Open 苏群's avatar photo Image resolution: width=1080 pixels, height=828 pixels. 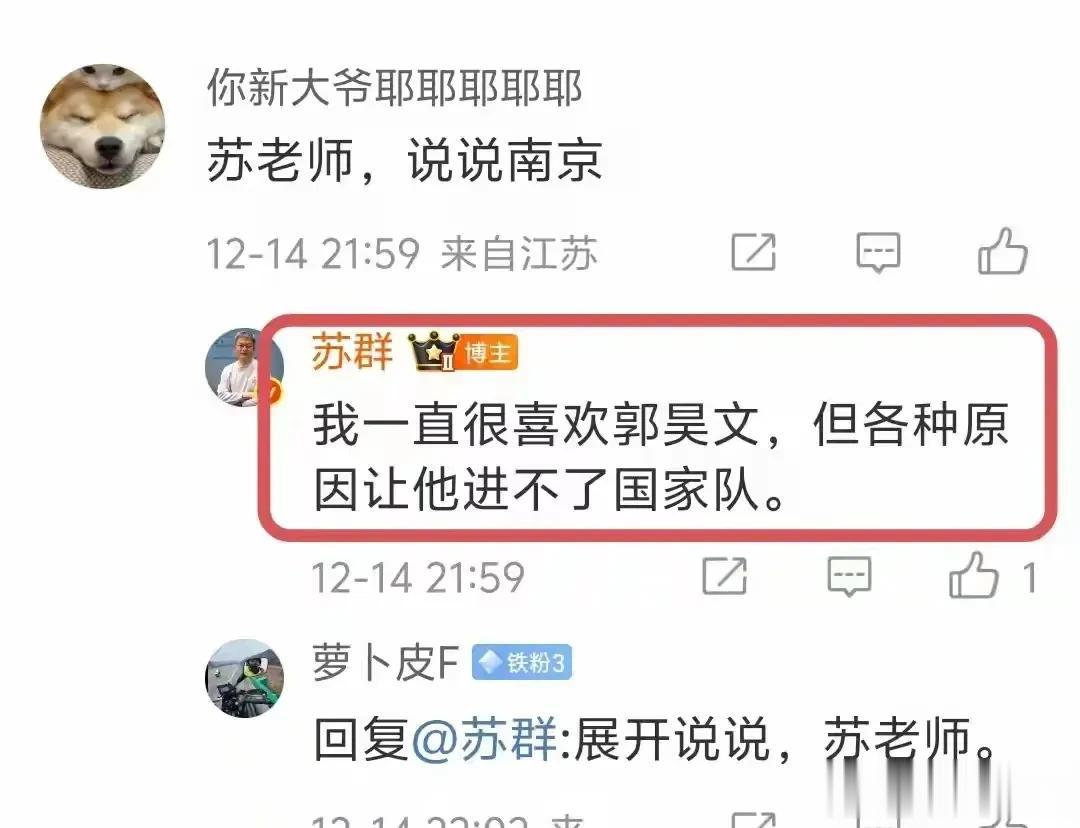pos(245,367)
